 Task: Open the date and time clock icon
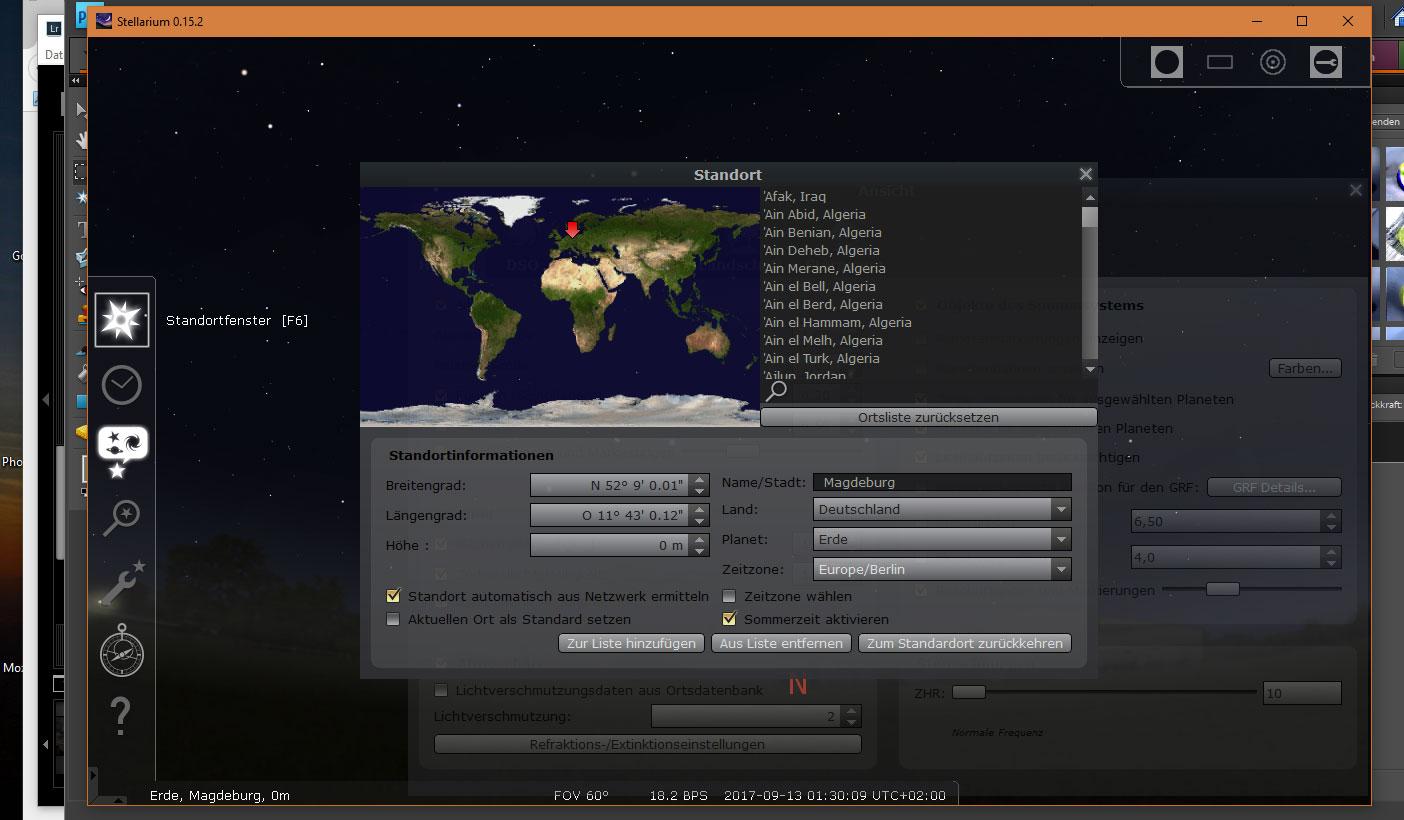tap(122, 385)
